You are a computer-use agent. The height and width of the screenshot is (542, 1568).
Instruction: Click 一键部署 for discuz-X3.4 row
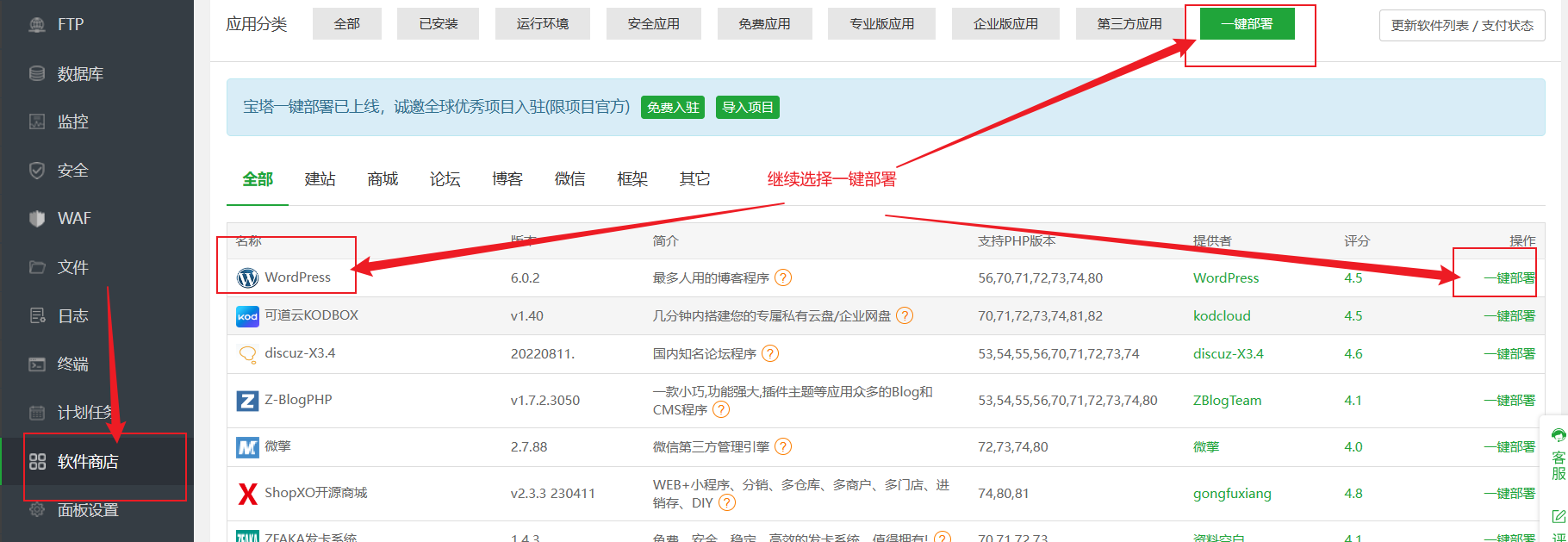pyautogui.click(x=1509, y=354)
